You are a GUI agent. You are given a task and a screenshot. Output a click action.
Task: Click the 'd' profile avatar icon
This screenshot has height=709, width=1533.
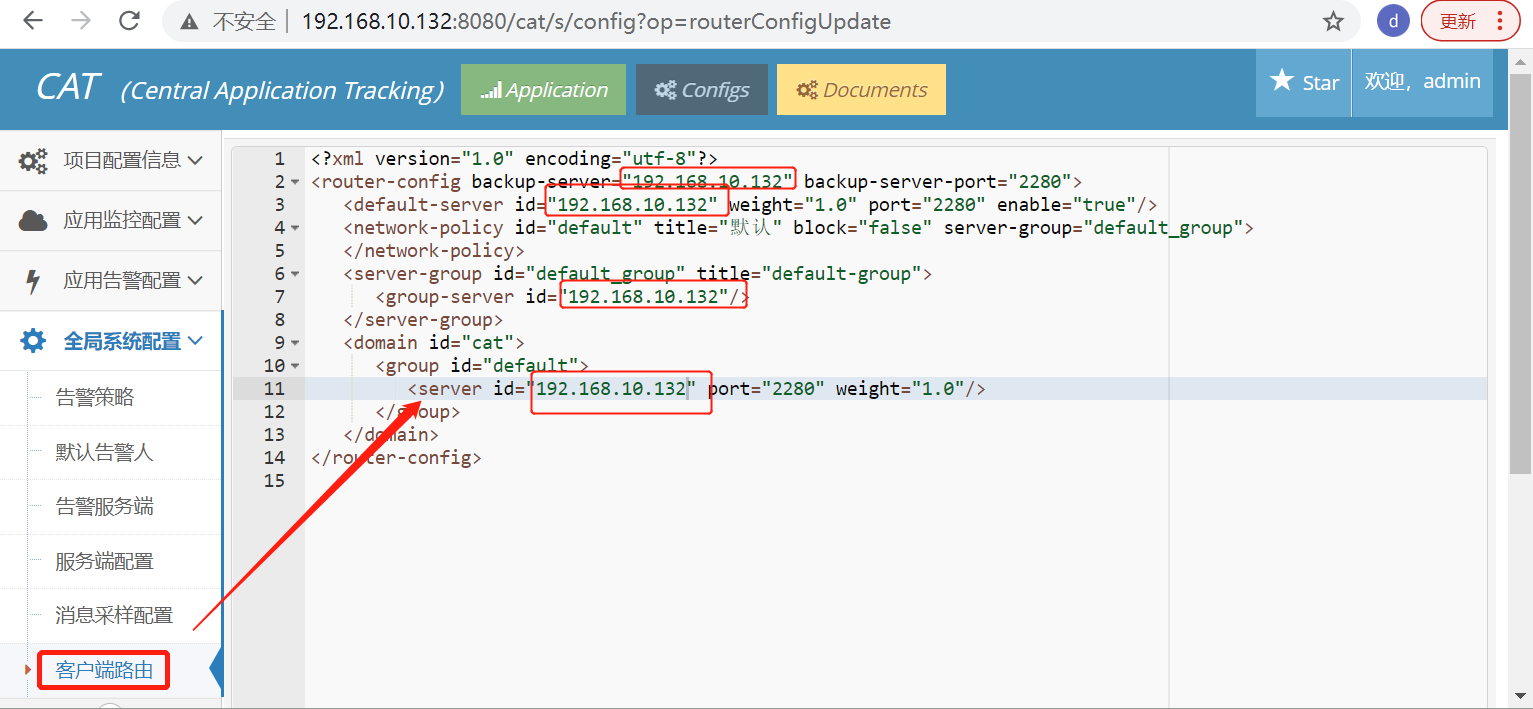tap(1392, 20)
